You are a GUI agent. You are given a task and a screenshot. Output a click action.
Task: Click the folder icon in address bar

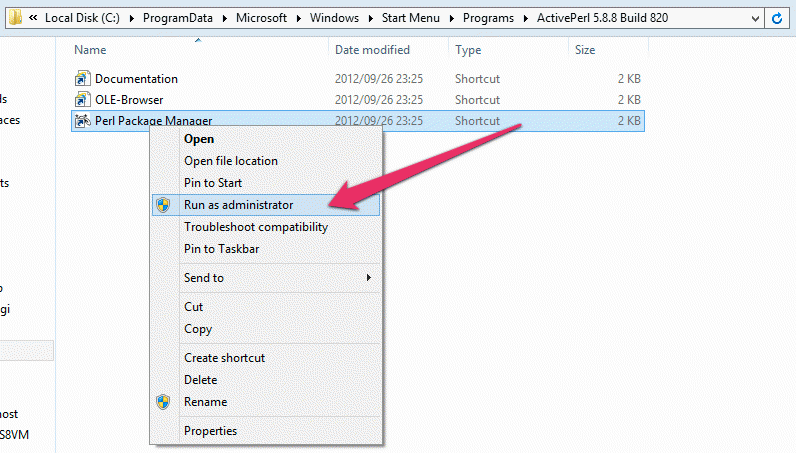(11, 19)
